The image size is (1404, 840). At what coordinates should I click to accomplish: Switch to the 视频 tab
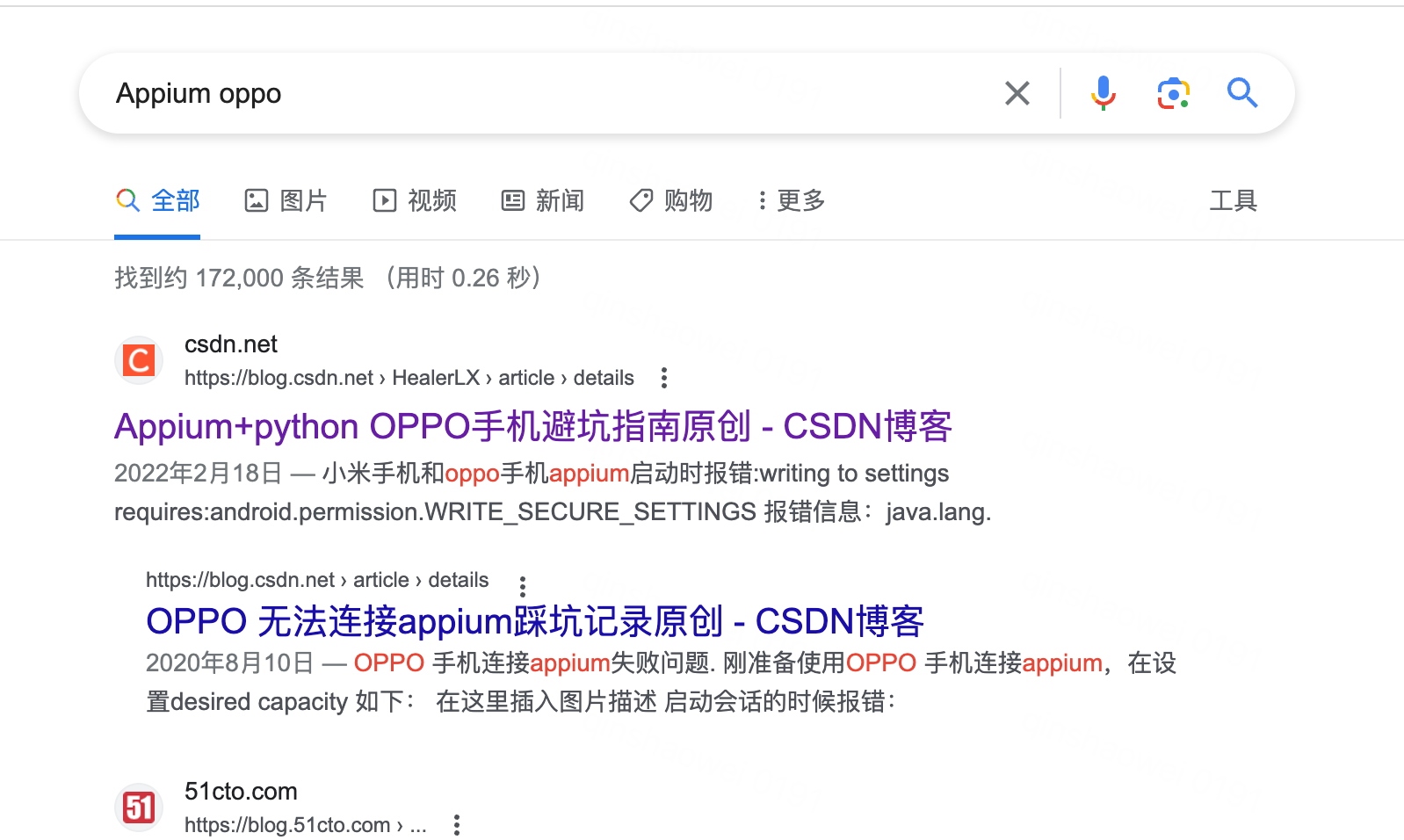click(415, 200)
